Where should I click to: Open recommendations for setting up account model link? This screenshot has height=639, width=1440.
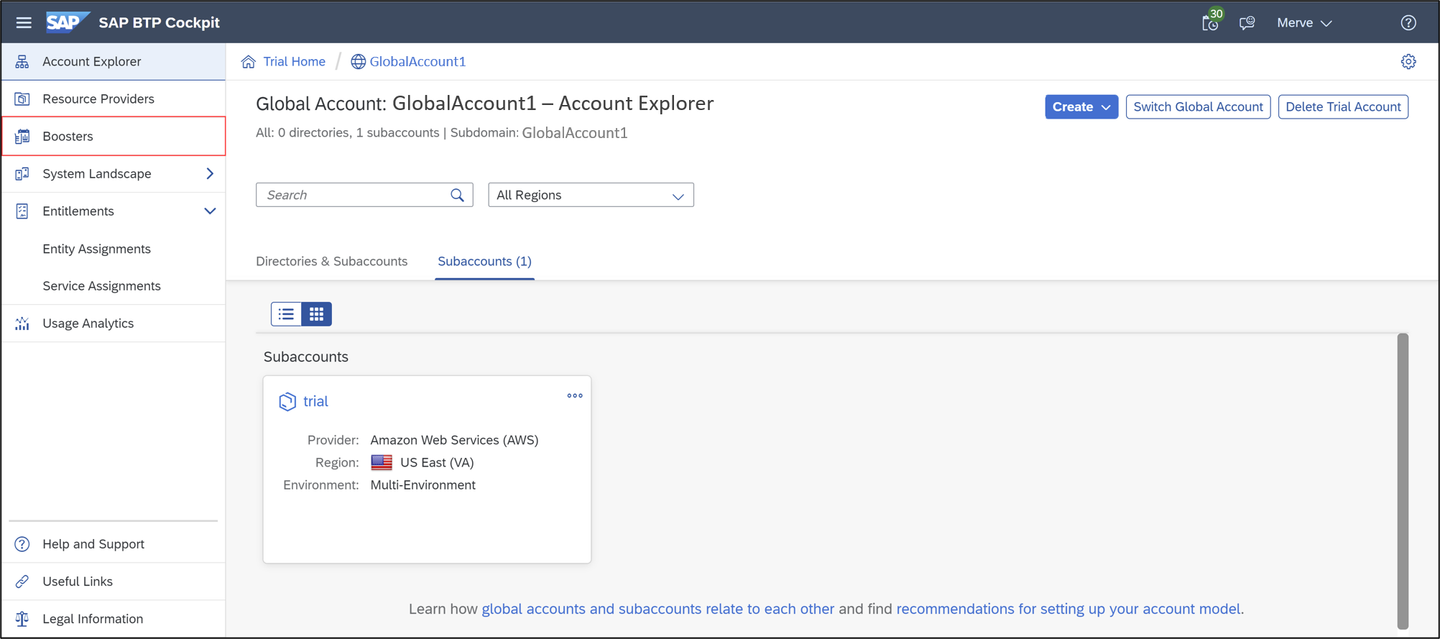[x=1068, y=608]
